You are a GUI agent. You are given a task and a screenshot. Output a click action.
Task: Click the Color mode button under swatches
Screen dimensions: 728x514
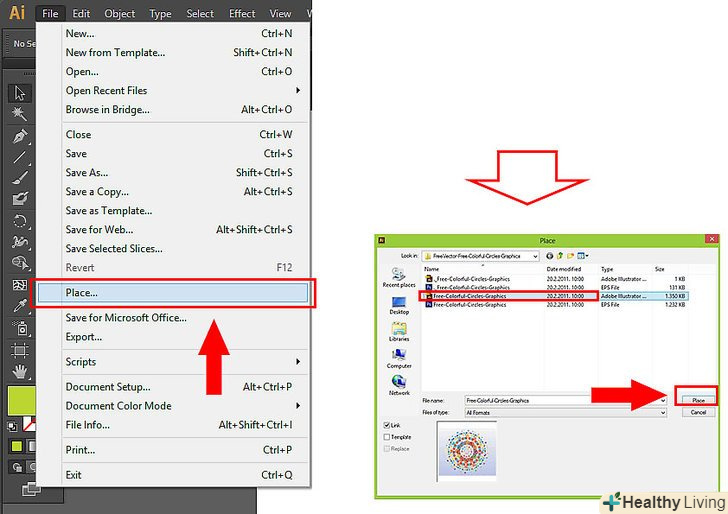point(17,446)
